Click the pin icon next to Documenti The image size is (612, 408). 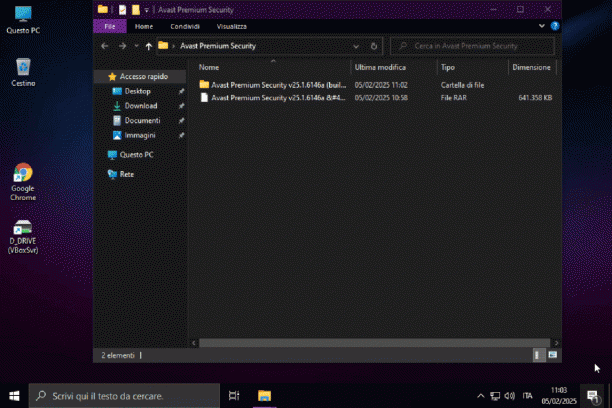(x=181, y=121)
